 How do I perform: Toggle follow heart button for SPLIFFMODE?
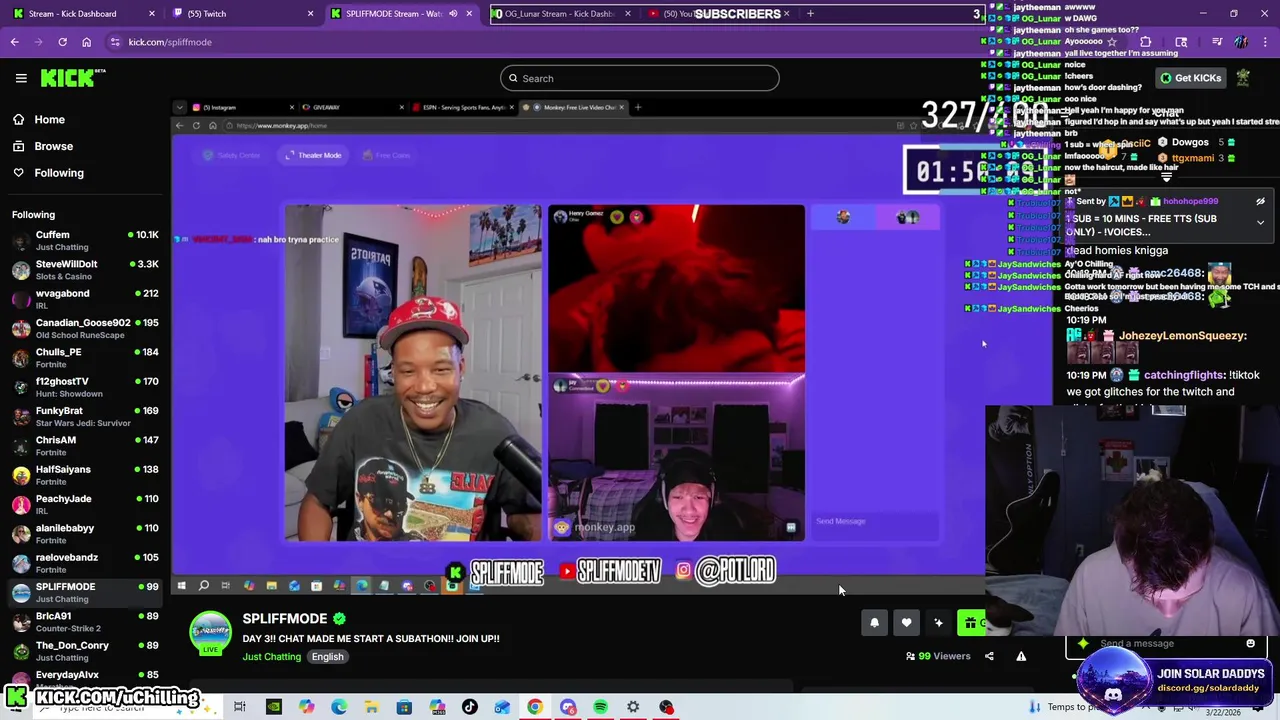(x=906, y=623)
